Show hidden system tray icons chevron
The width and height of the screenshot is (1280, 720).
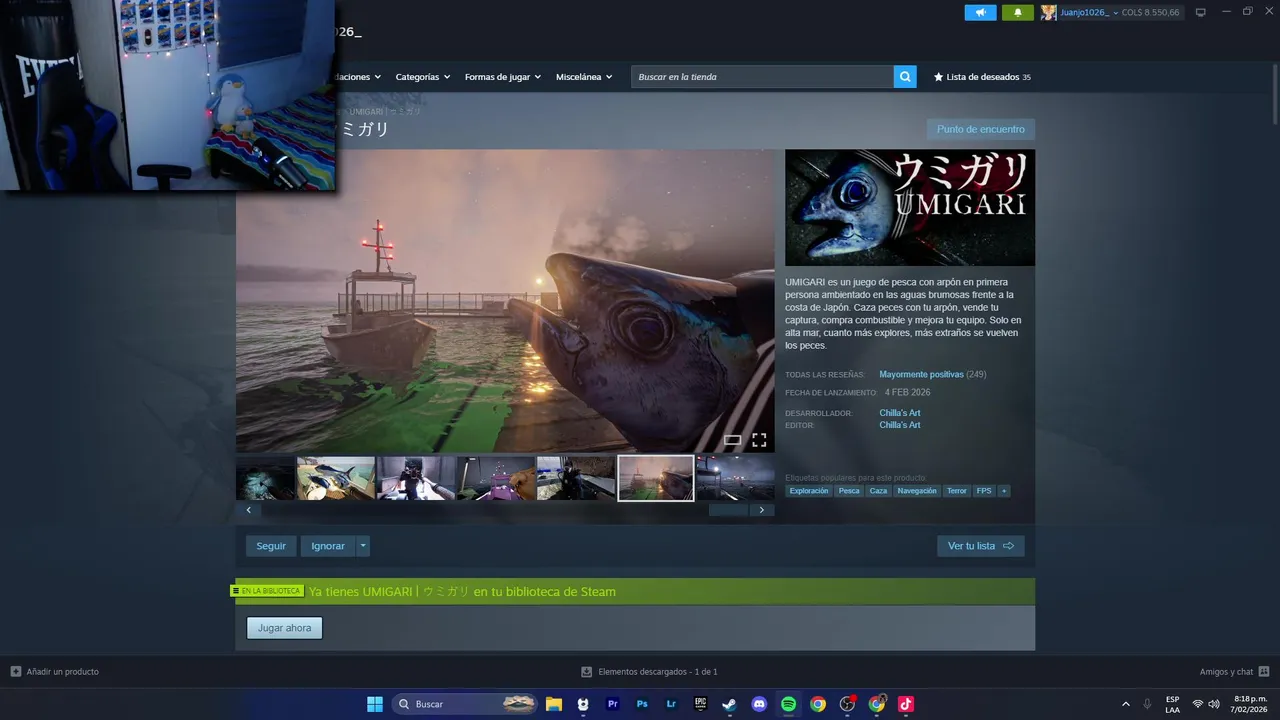1126,704
